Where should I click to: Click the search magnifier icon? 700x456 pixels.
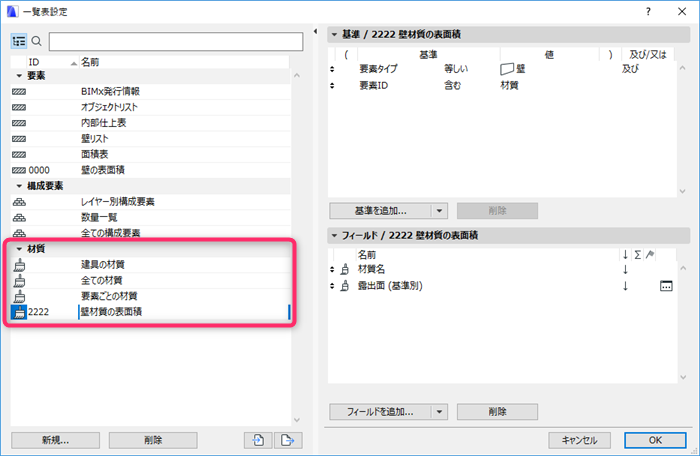click(x=37, y=42)
